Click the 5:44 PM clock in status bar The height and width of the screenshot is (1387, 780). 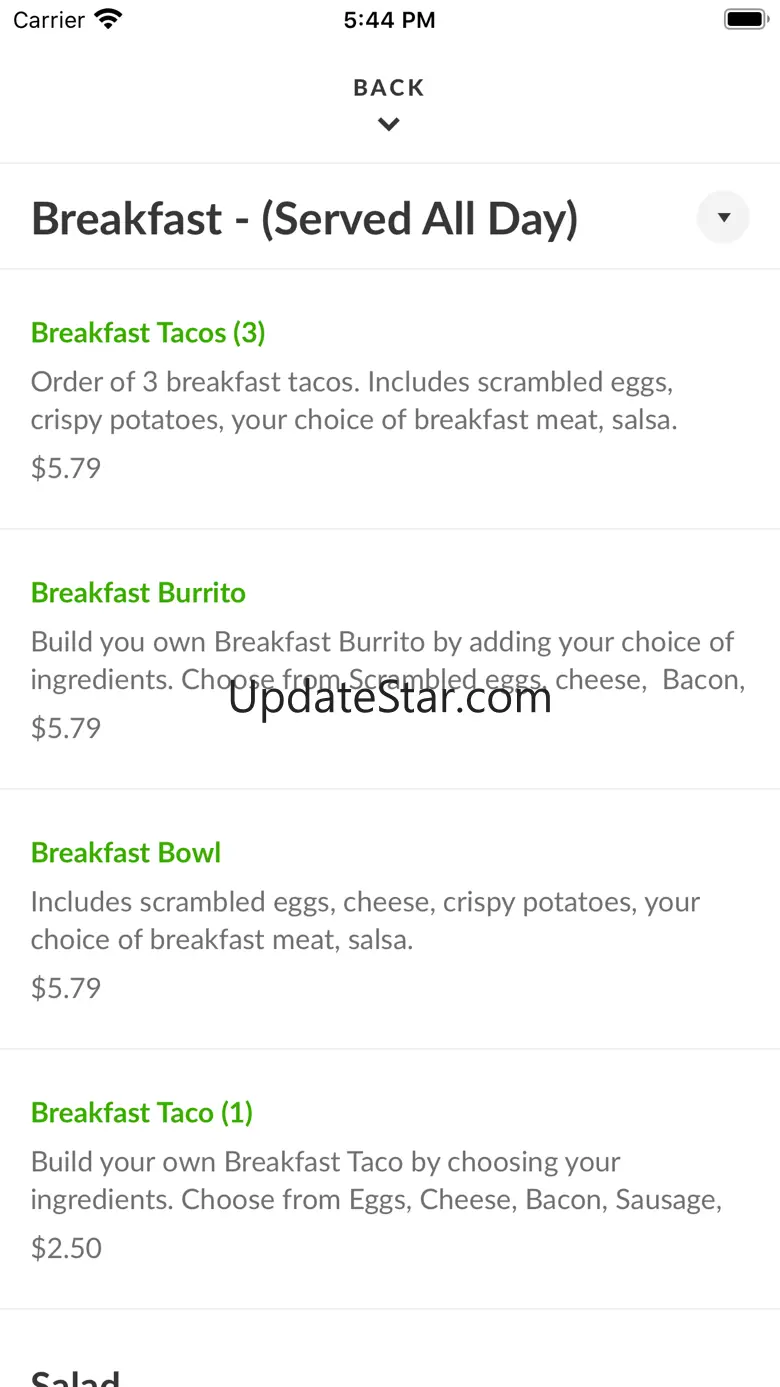389,20
